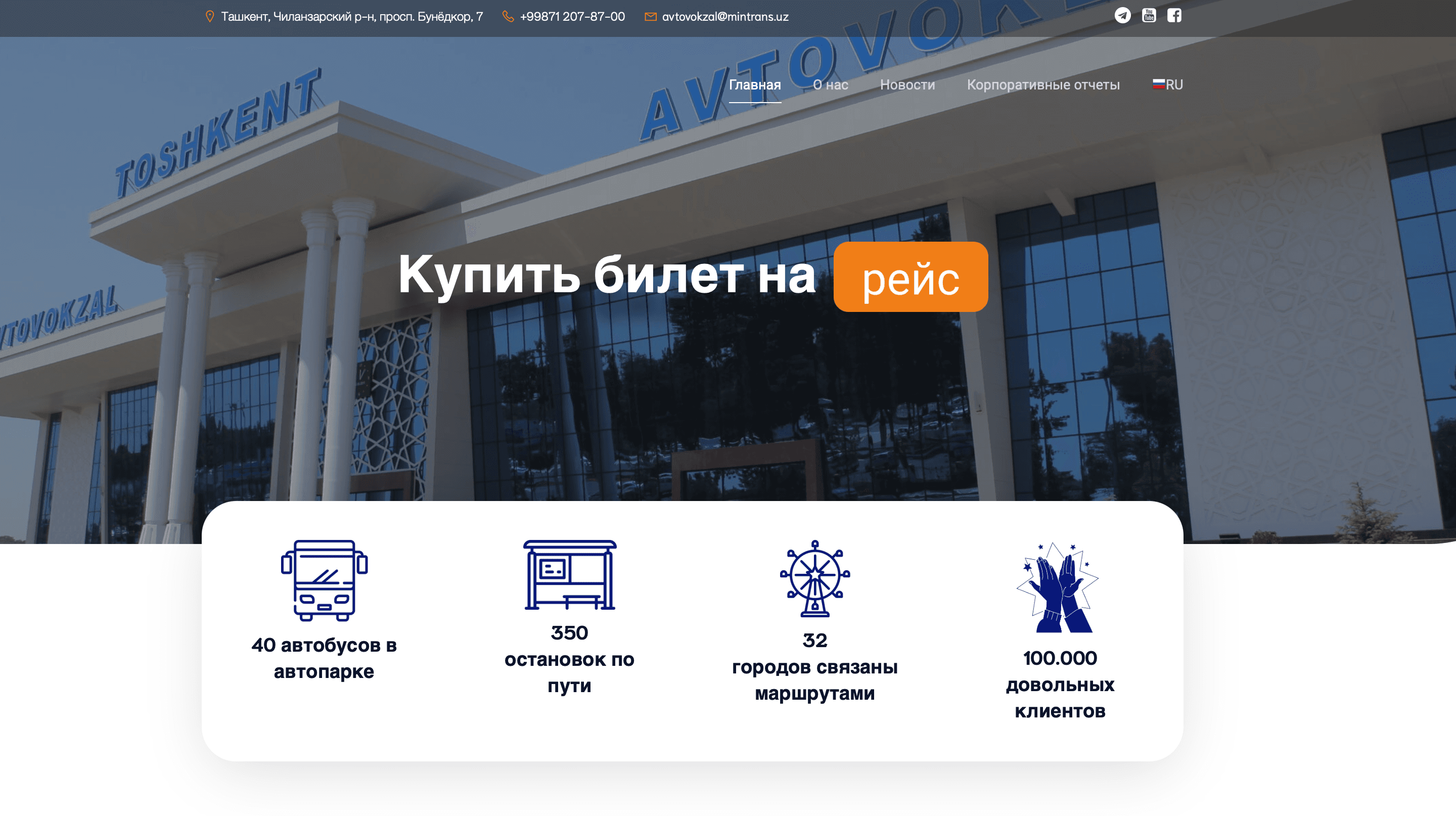Click the ferris wheel cities icon
Viewport: 1456px width, 816px height.
click(814, 578)
